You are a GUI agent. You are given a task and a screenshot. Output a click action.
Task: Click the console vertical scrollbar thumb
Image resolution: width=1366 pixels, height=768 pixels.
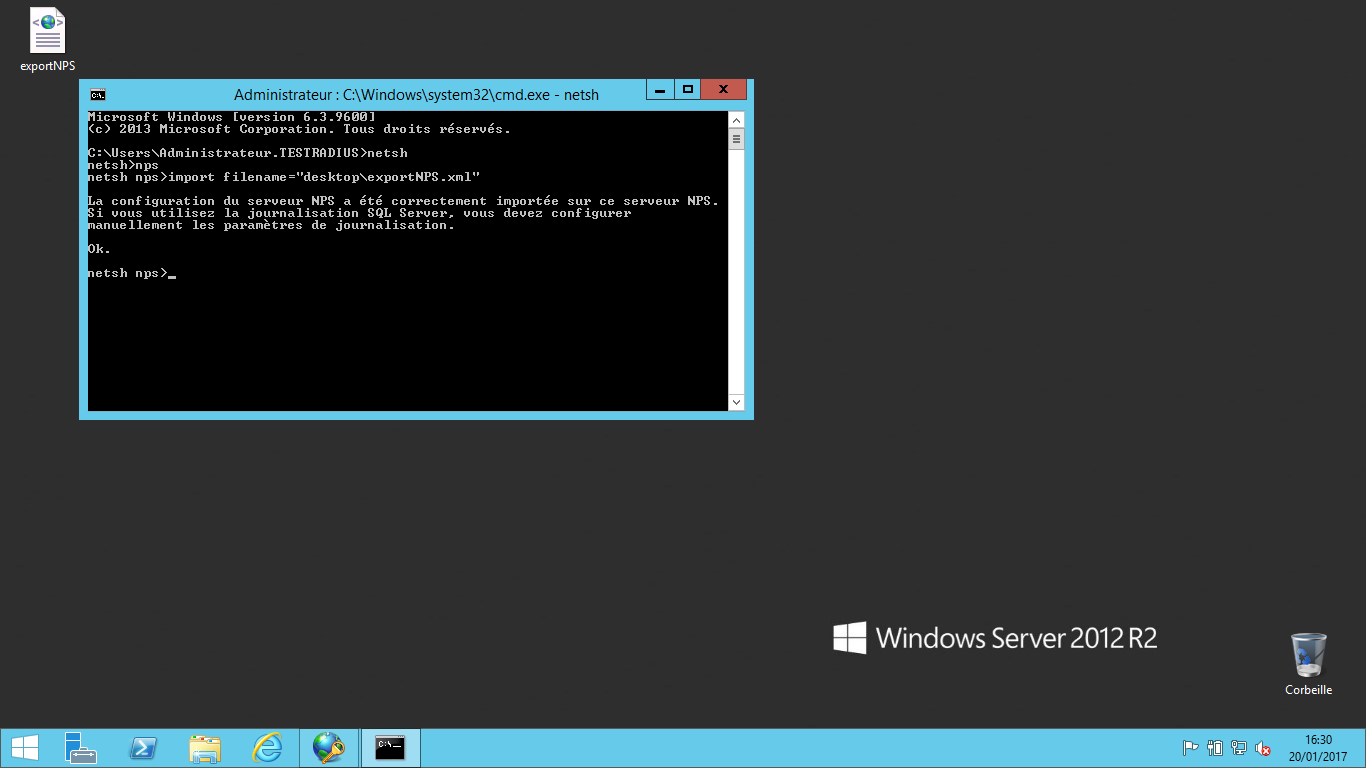(x=736, y=139)
